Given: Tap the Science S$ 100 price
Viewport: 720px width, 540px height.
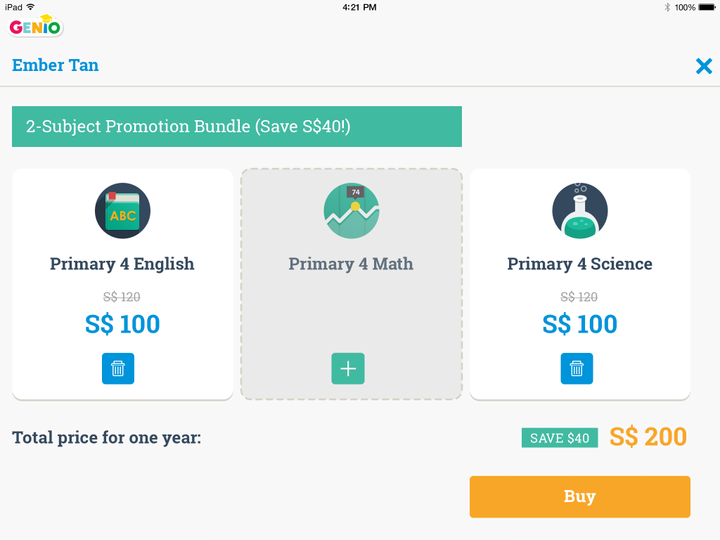Looking at the screenshot, I should [580, 324].
